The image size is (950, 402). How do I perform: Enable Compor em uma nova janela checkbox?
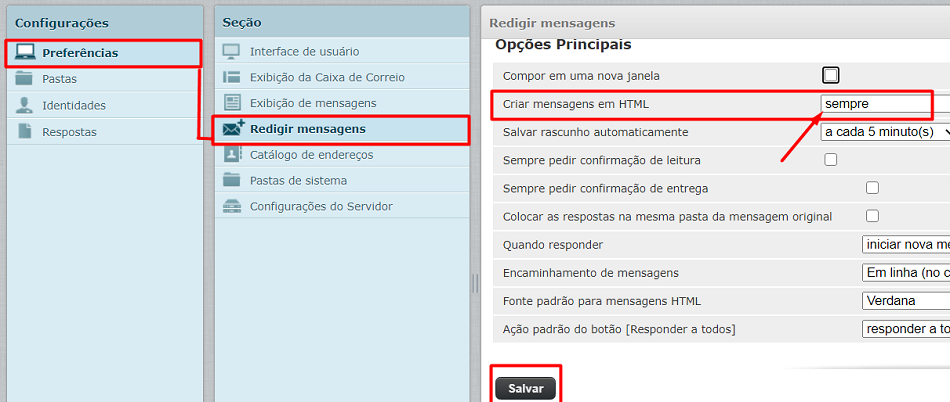pyautogui.click(x=830, y=75)
